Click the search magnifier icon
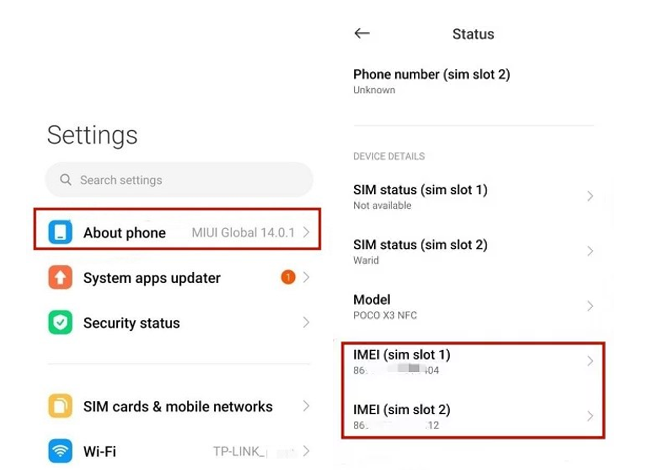651x470 pixels. click(66, 180)
